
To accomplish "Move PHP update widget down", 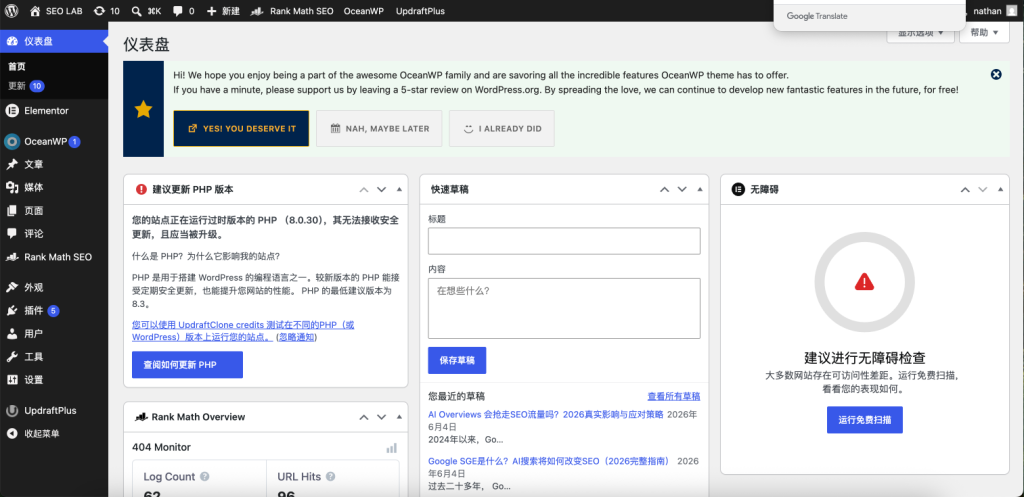I will click(x=381, y=189).
